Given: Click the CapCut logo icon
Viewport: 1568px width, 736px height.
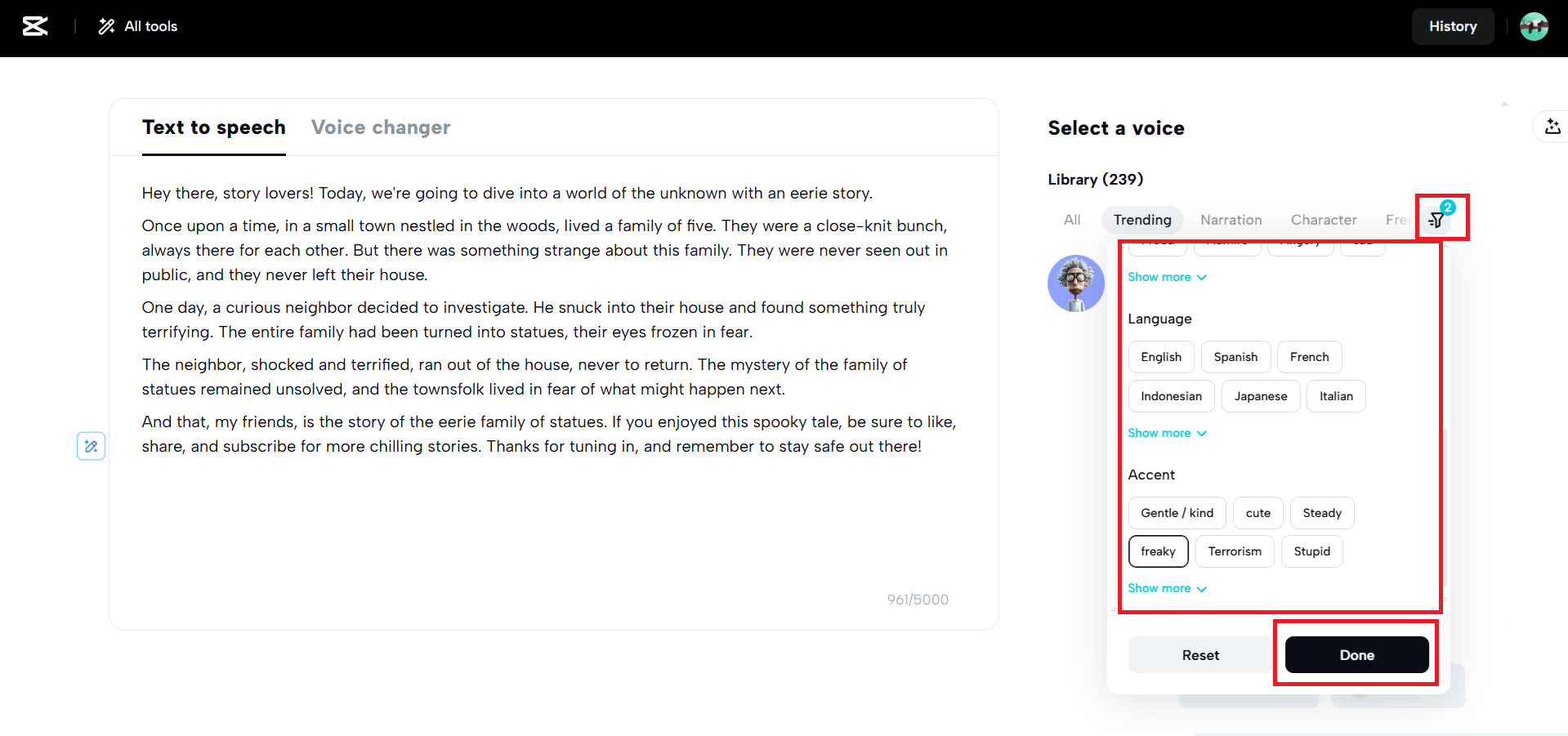Looking at the screenshot, I should 34,26.
